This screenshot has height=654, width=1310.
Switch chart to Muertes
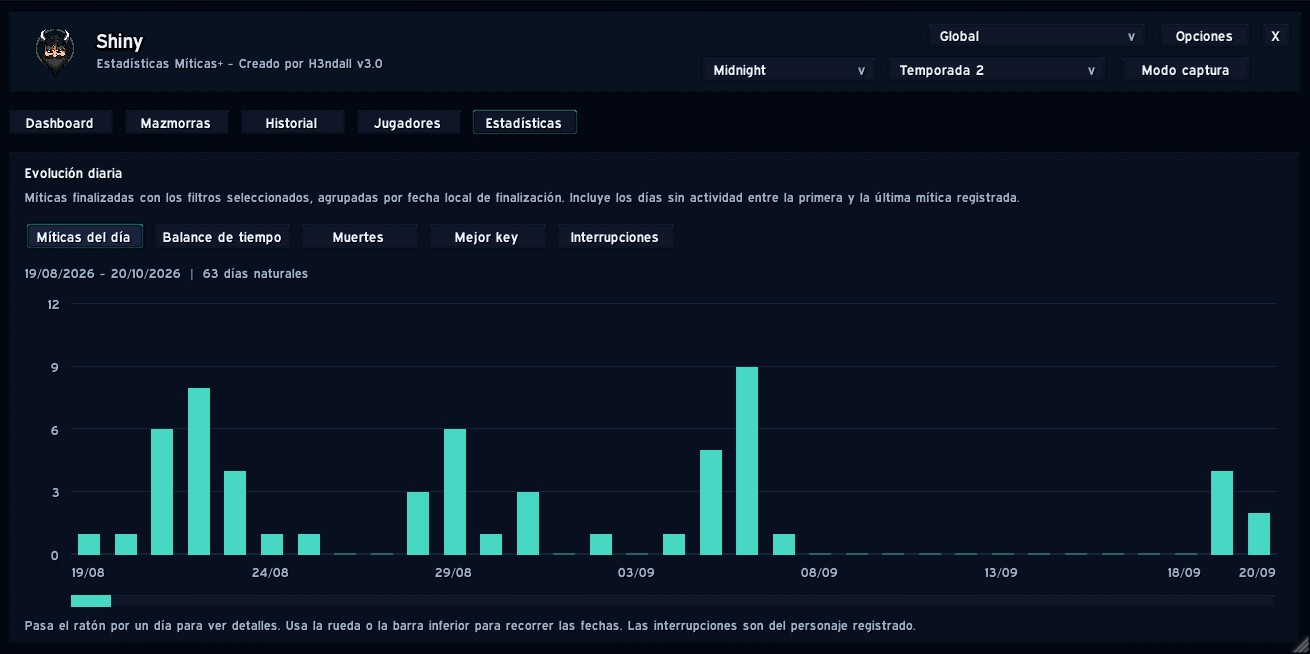coord(358,237)
